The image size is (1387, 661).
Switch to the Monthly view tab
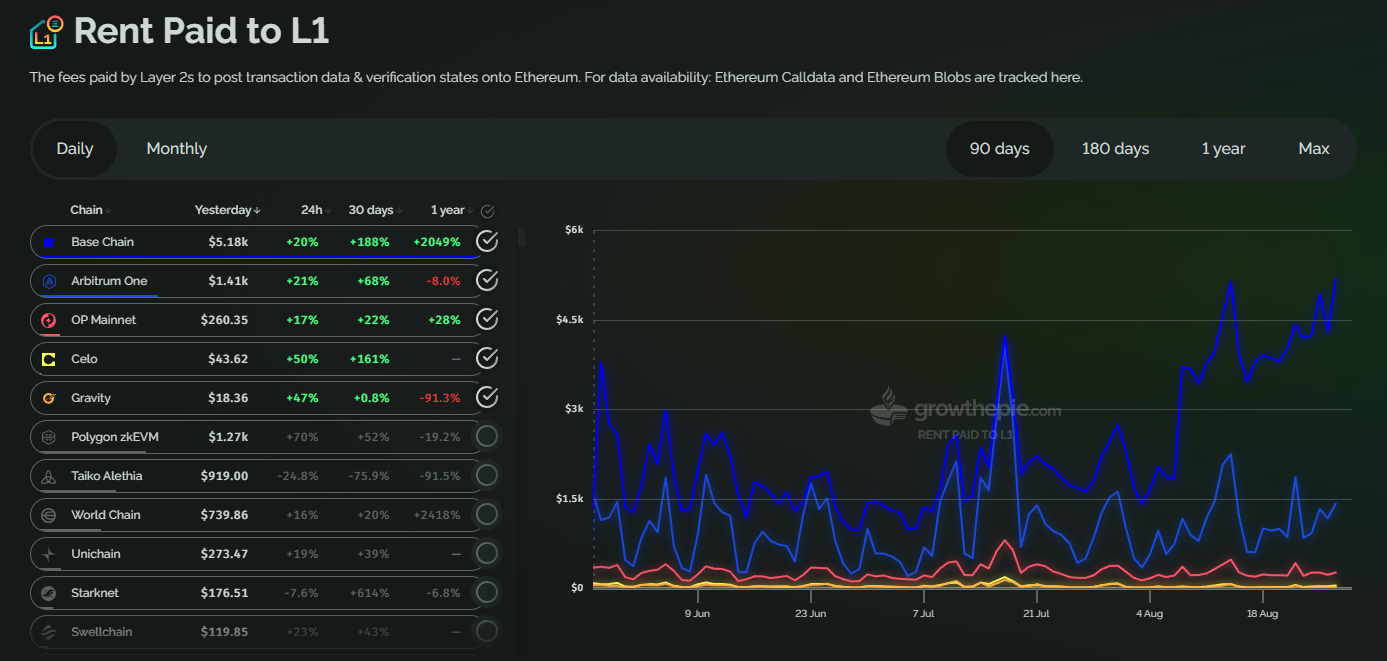(176, 149)
